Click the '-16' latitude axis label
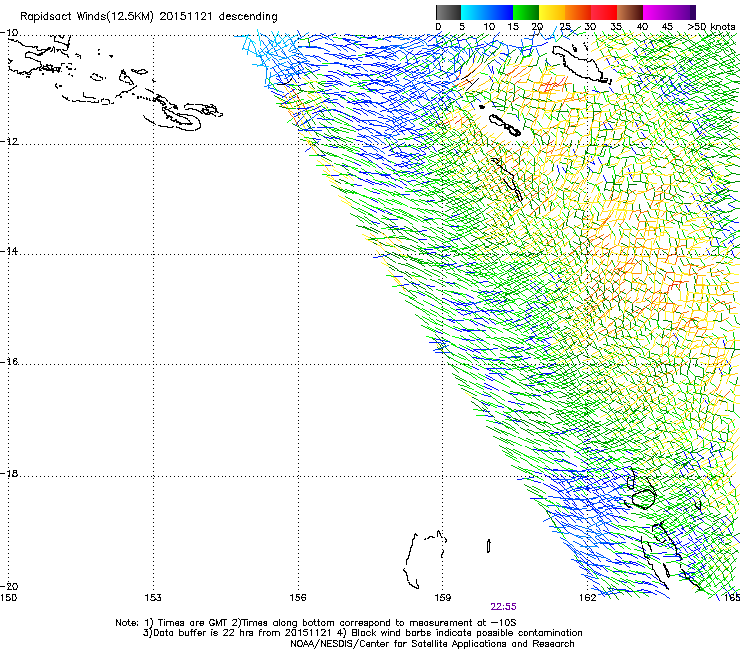This screenshot has height=650, width=740. pyautogui.click(x=9, y=362)
